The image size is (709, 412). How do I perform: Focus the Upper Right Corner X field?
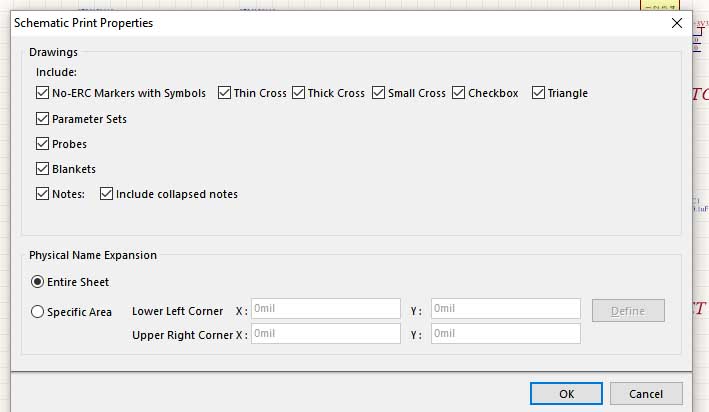click(x=325, y=334)
